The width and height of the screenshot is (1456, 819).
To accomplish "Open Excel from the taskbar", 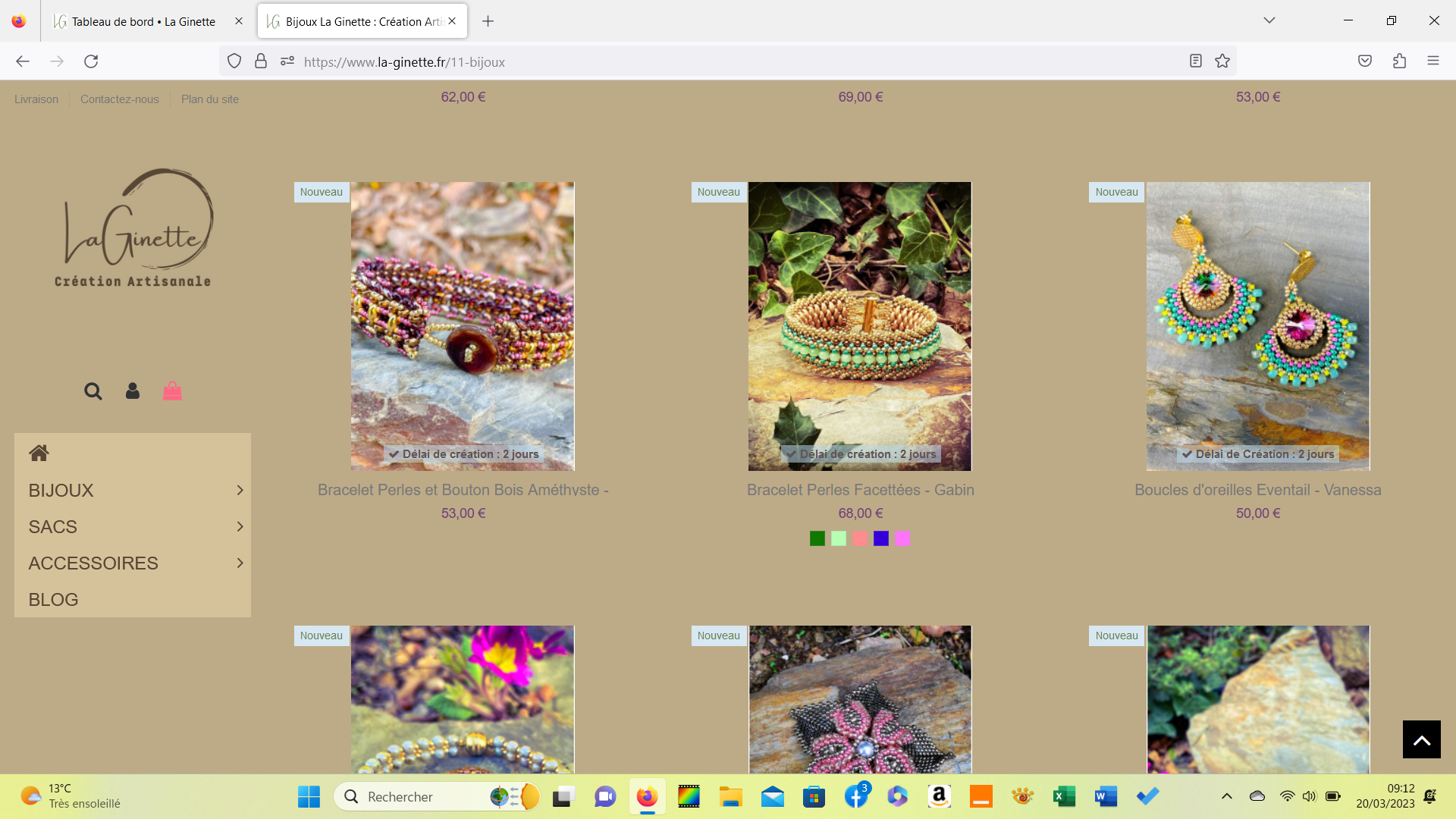I will (1064, 796).
